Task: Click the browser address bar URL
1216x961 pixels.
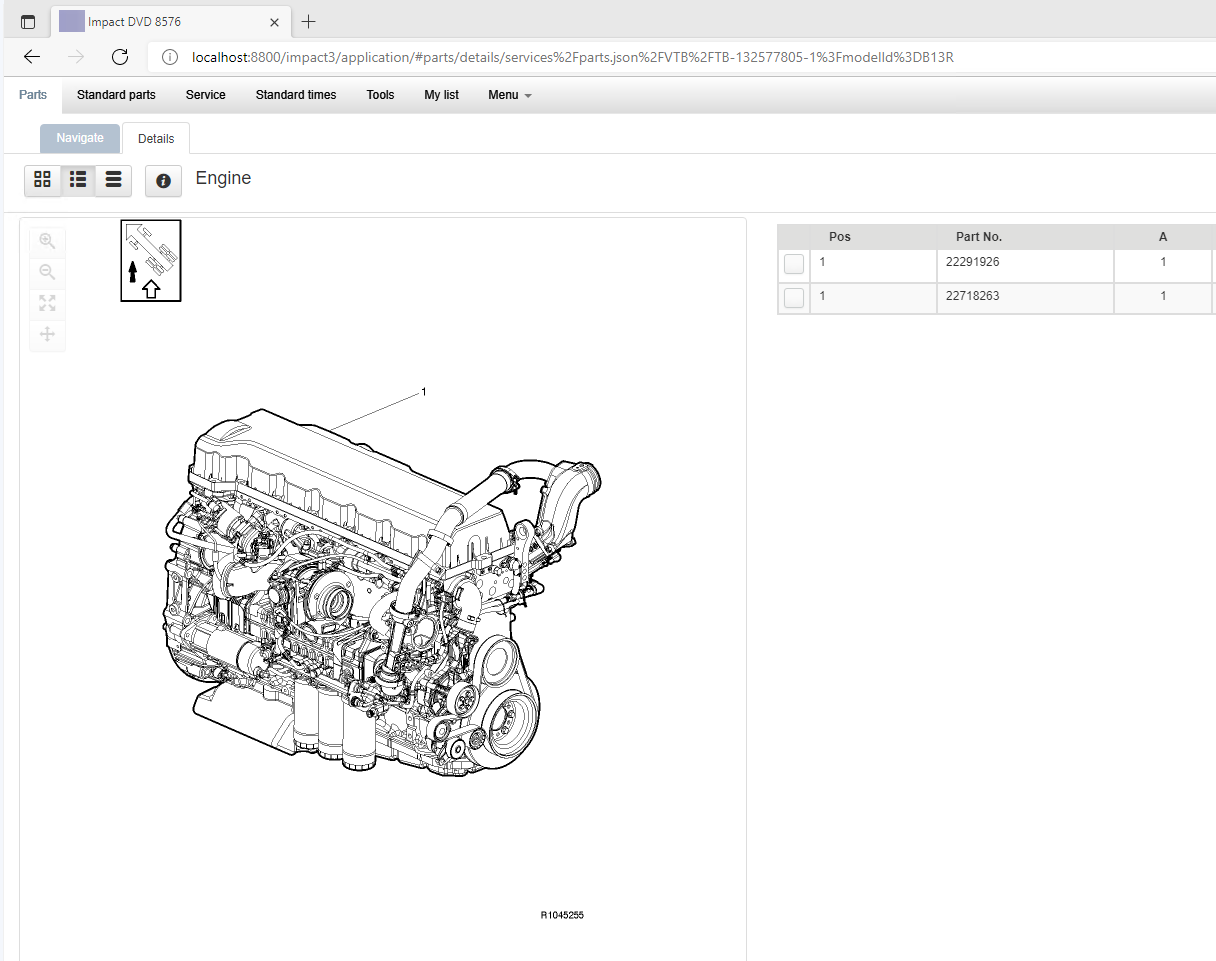Action: [573, 57]
